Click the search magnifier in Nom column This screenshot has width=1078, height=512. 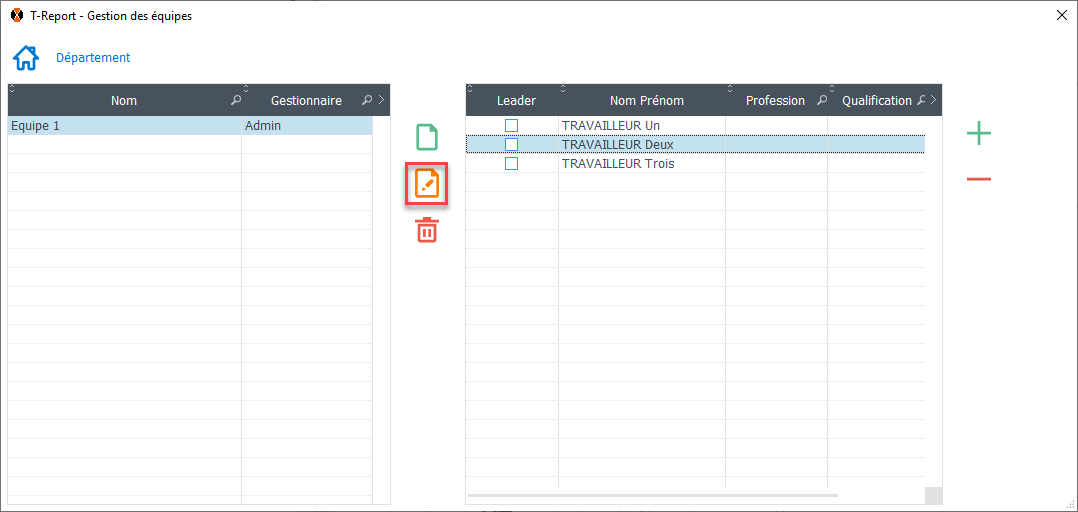(x=236, y=101)
